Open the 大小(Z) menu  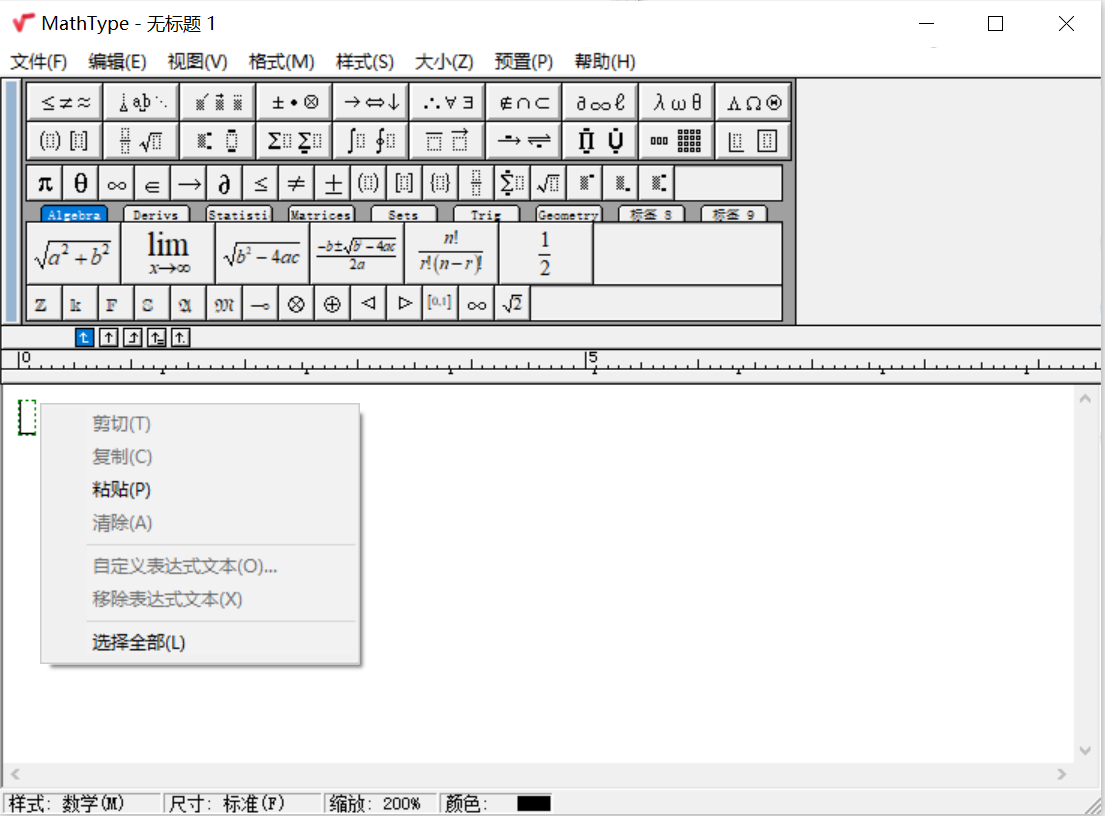pos(444,61)
